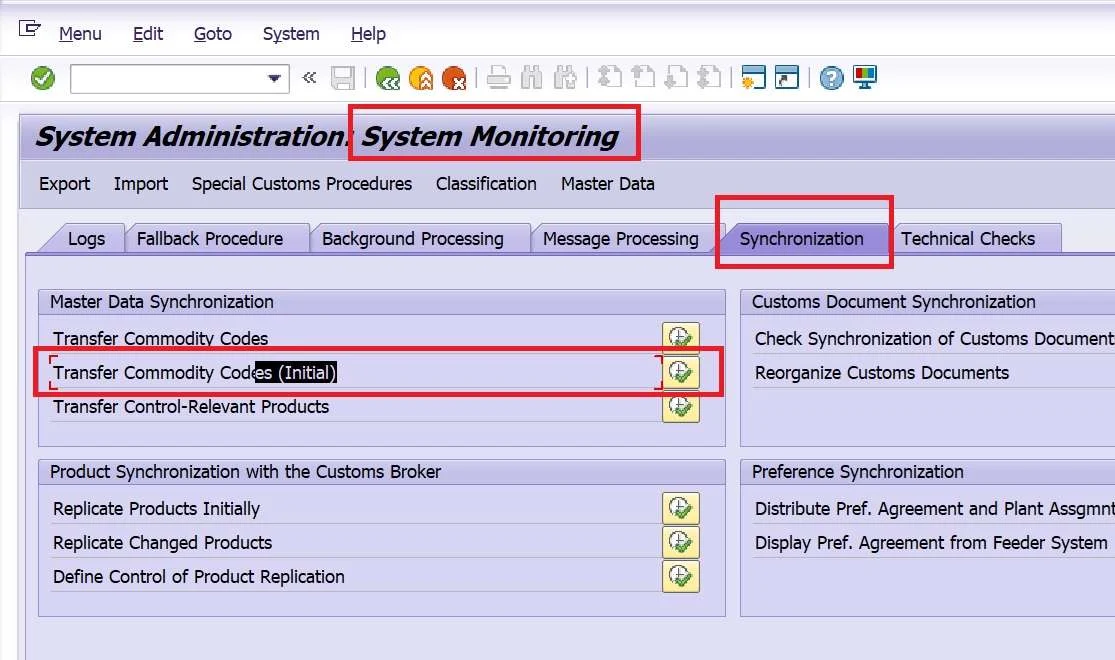Click the Create New Session icon
This screenshot has width=1115, height=660.
tap(753, 77)
